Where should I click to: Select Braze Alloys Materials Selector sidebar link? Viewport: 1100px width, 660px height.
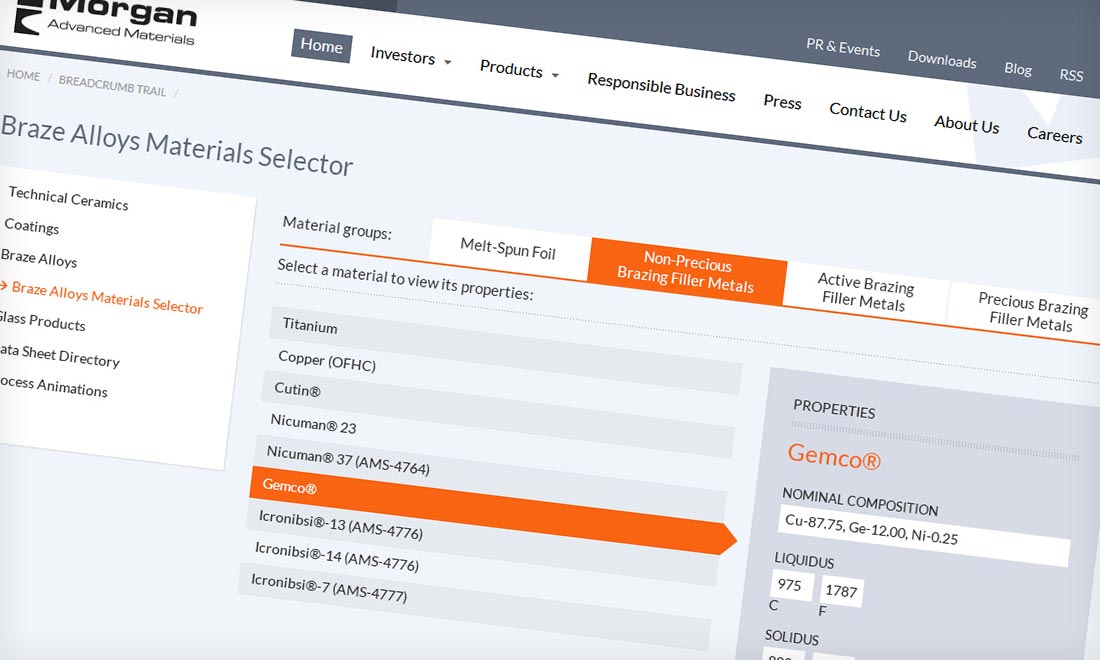point(107,297)
